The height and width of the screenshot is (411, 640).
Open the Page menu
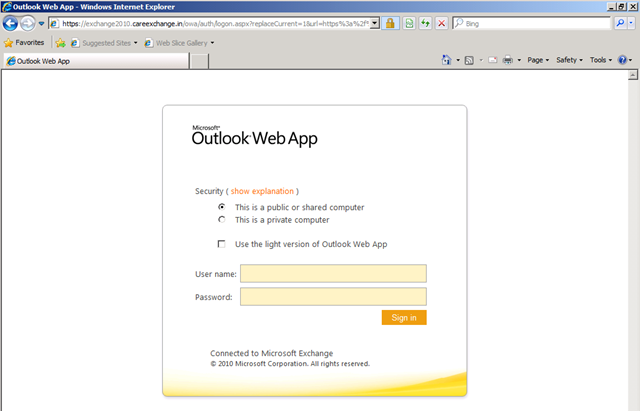(x=538, y=60)
